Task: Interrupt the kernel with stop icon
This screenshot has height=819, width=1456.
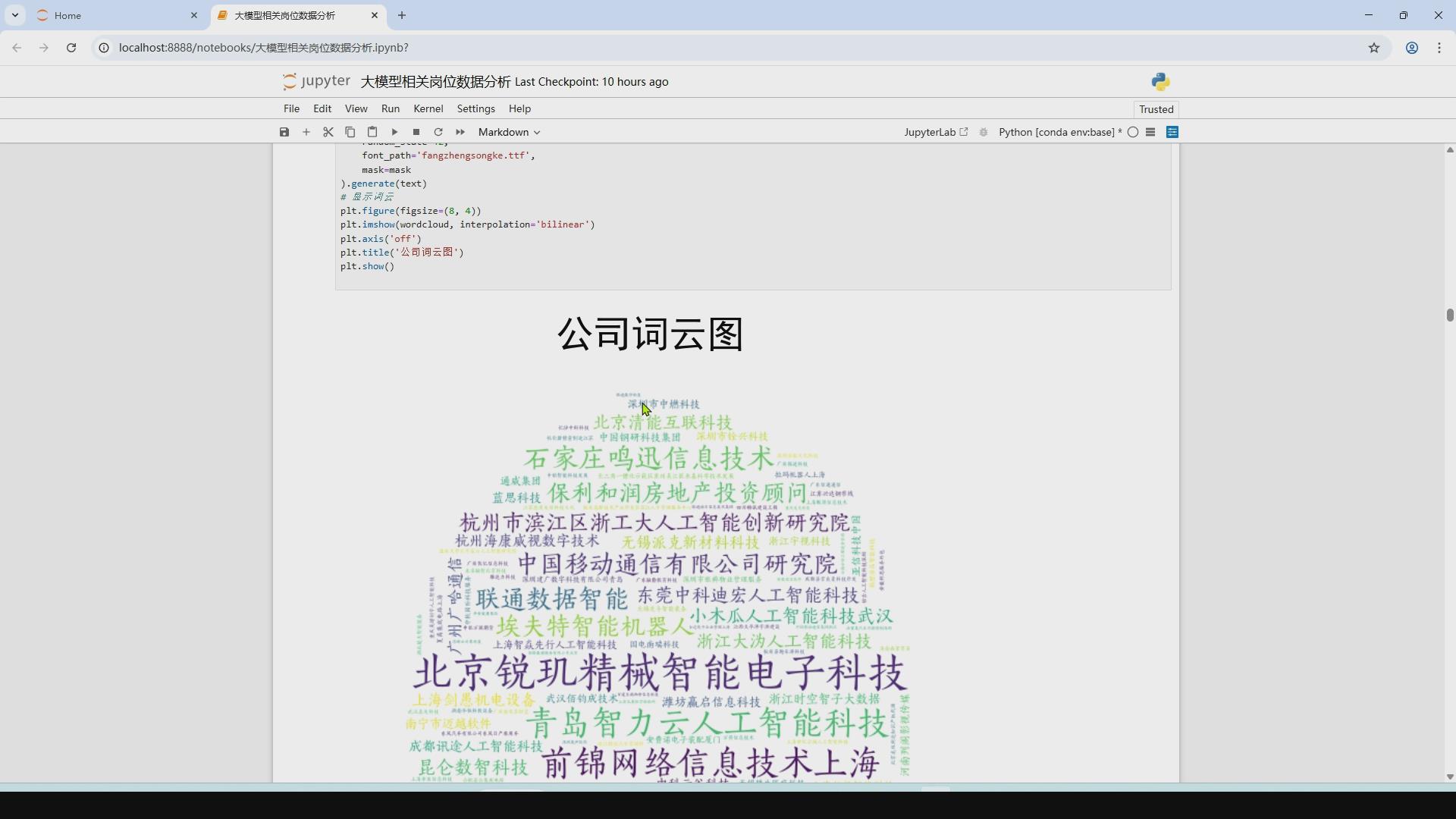Action: [416, 132]
